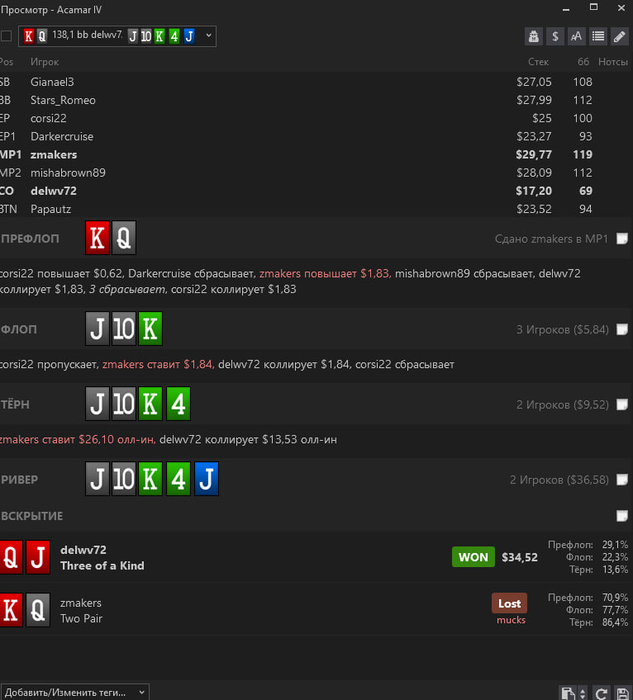The image size is (633, 700).
Task: Open the copy format up-down arrows
Action: click(x=582, y=693)
